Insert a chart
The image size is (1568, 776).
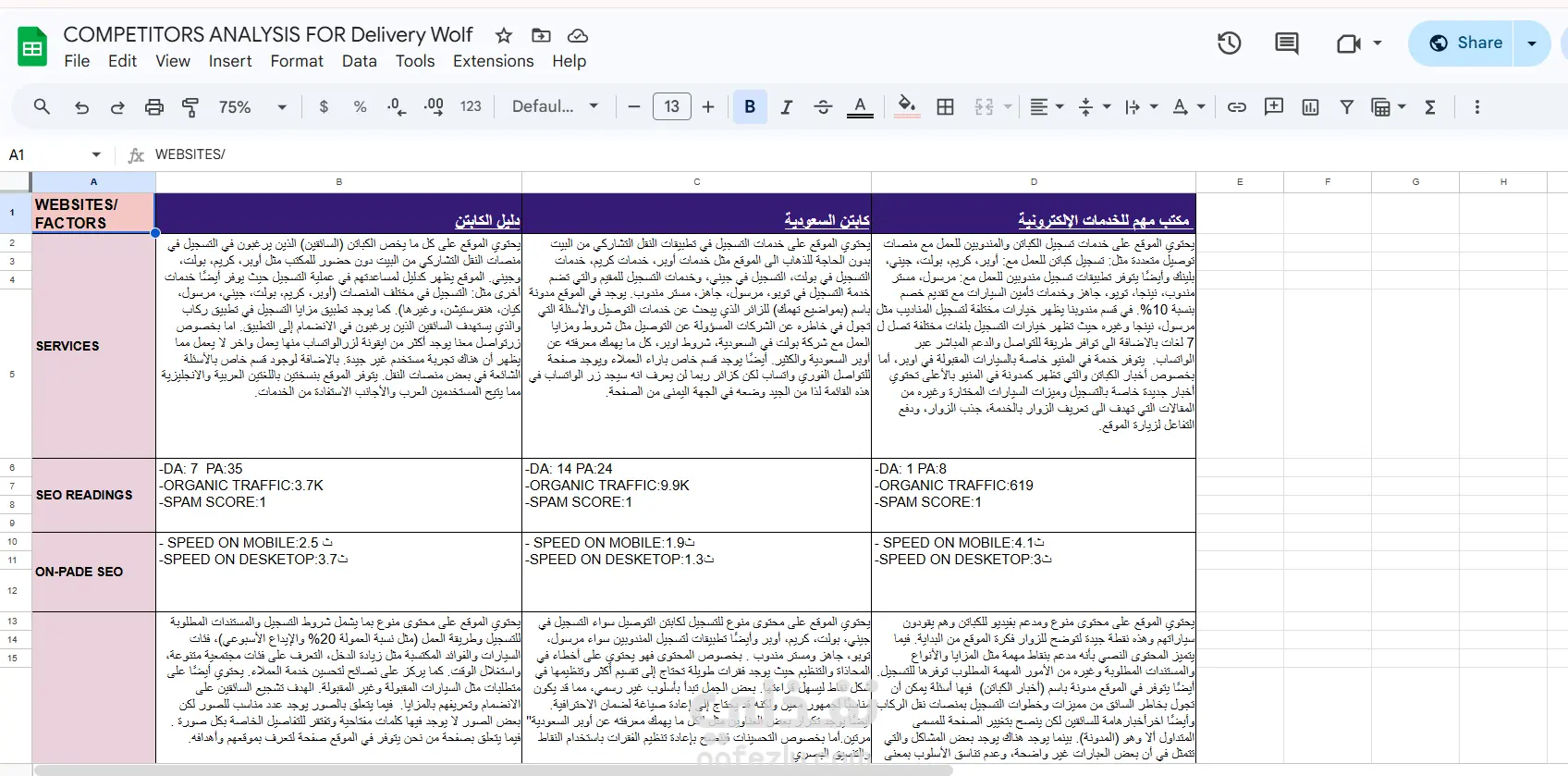tap(1310, 107)
